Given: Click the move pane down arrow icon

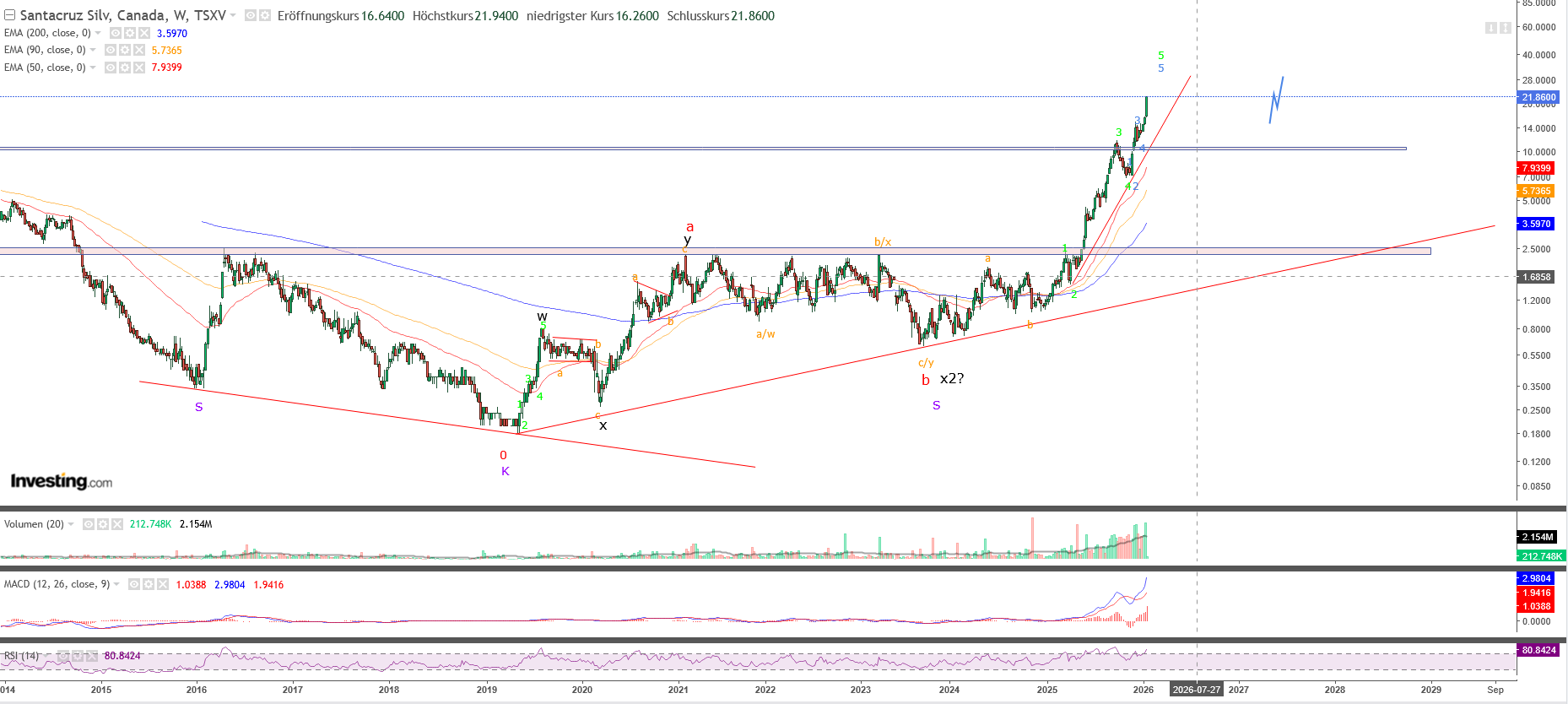Looking at the screenshot, I should (1490, 28).
